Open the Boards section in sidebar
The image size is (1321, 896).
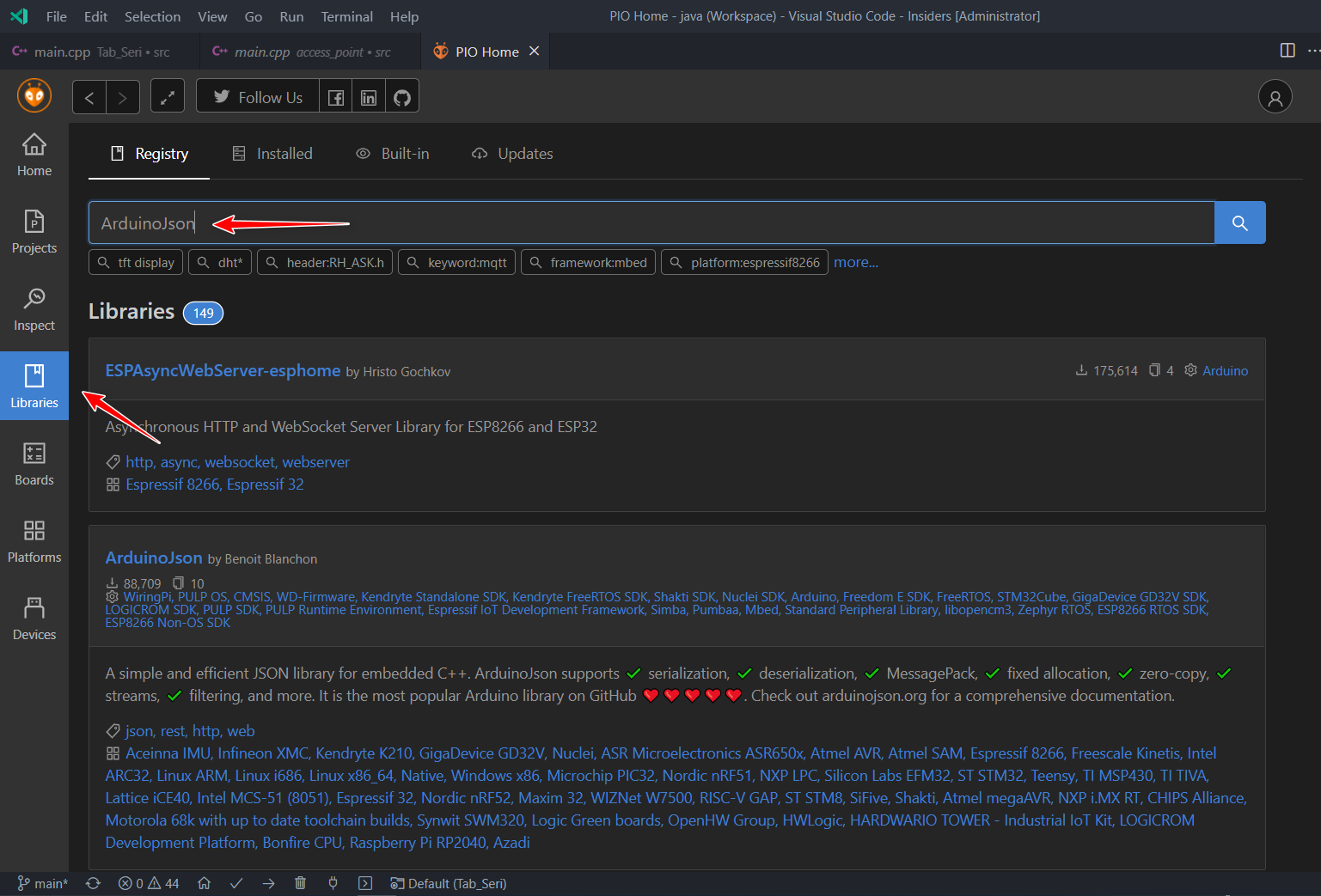34,464
